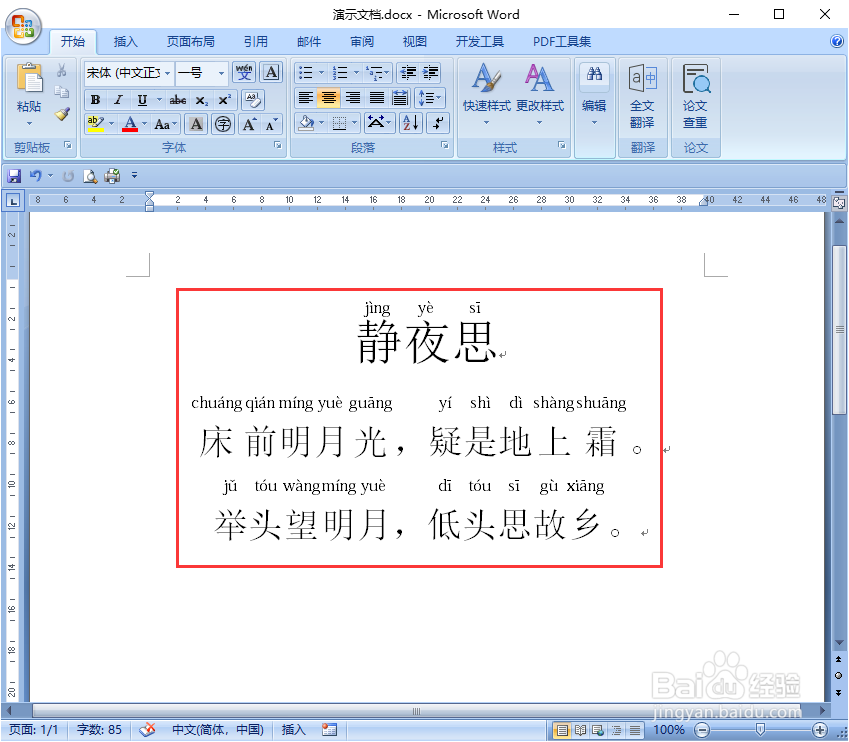Click the word count (字数: 85) in status bar
849x742 pixels.
tap(99, 729)
